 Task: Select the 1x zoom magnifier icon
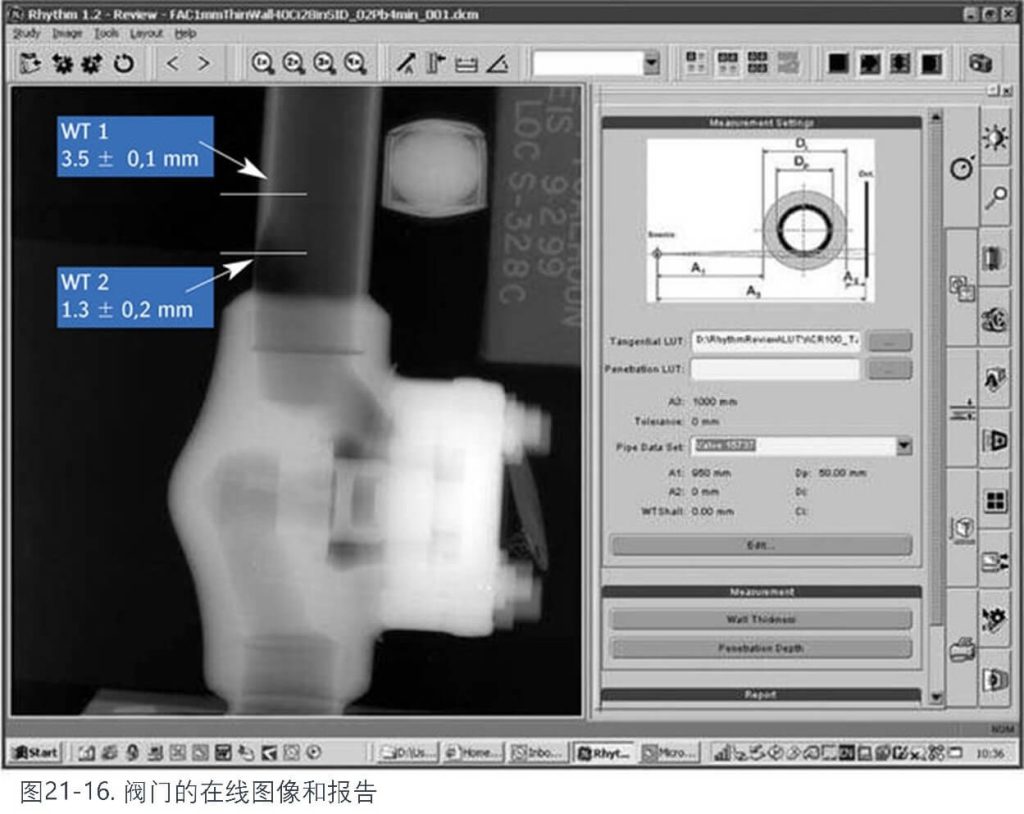pos(263,64)
